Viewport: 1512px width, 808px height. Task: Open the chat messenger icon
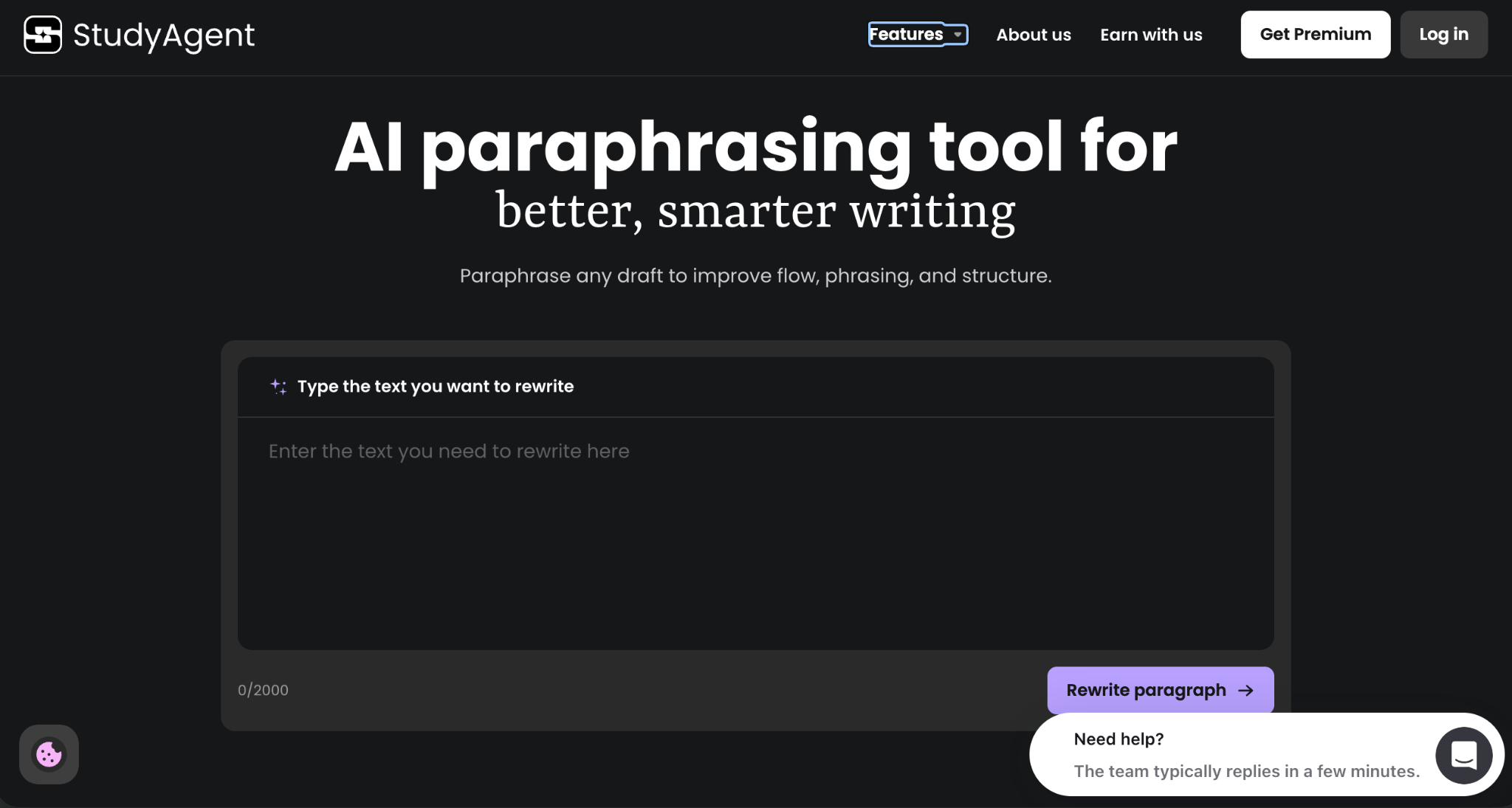coord(1463,755)
